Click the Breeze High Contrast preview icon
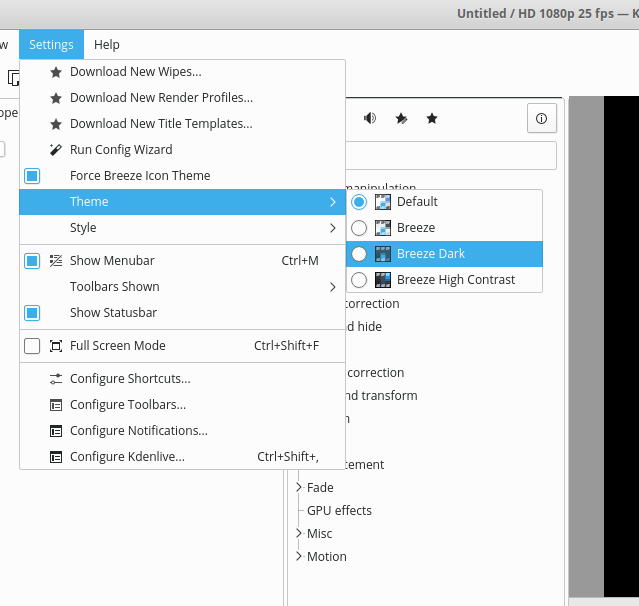The width and height of the screenshot is (639, 606). (x=383, y=280)
